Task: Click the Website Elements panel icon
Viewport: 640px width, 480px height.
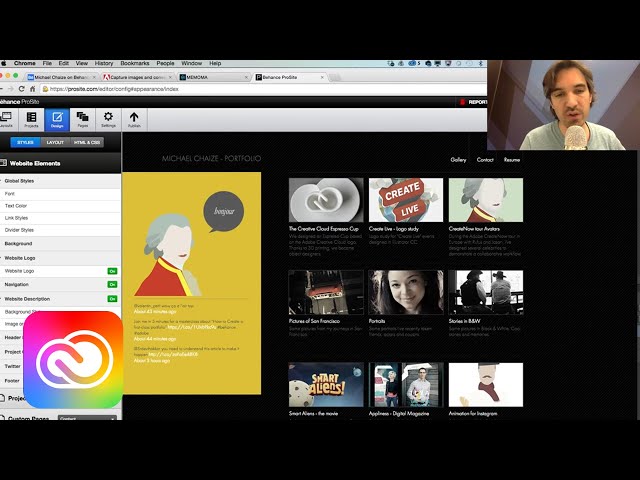Action: point(4,163)
